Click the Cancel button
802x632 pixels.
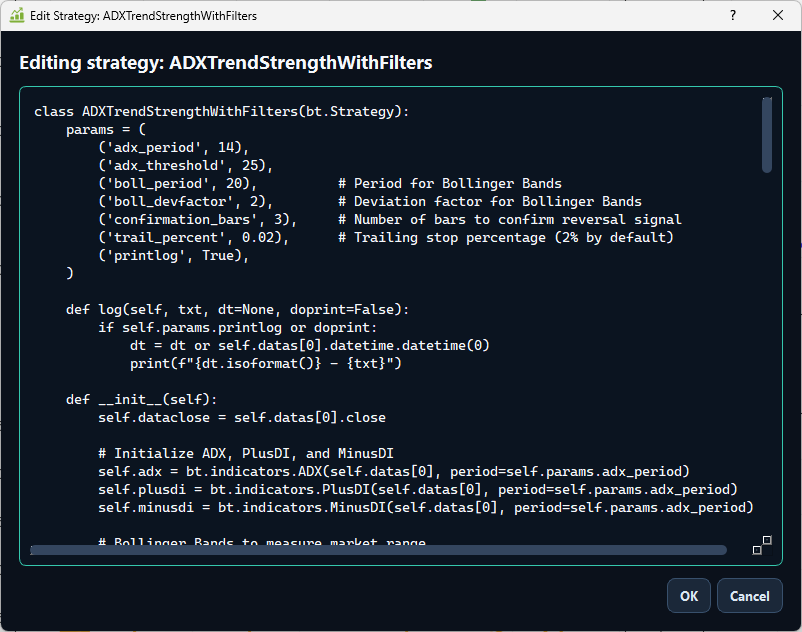(x=749, y=596)
